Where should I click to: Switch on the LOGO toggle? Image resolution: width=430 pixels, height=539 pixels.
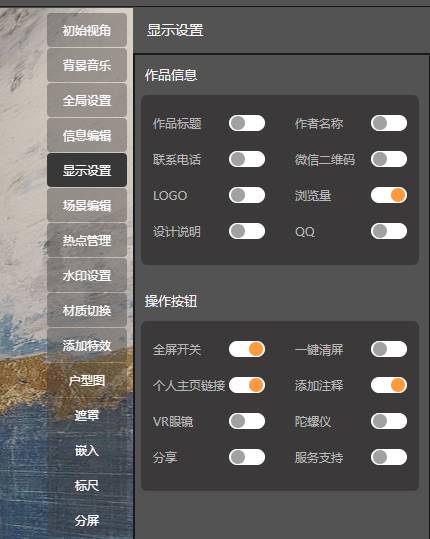point(247,195)
